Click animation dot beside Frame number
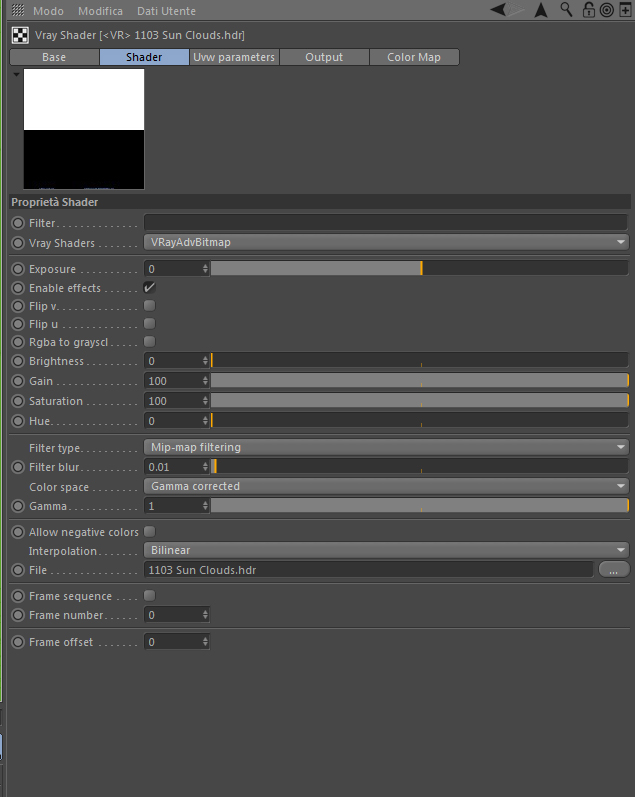 (x=18, y=615)
